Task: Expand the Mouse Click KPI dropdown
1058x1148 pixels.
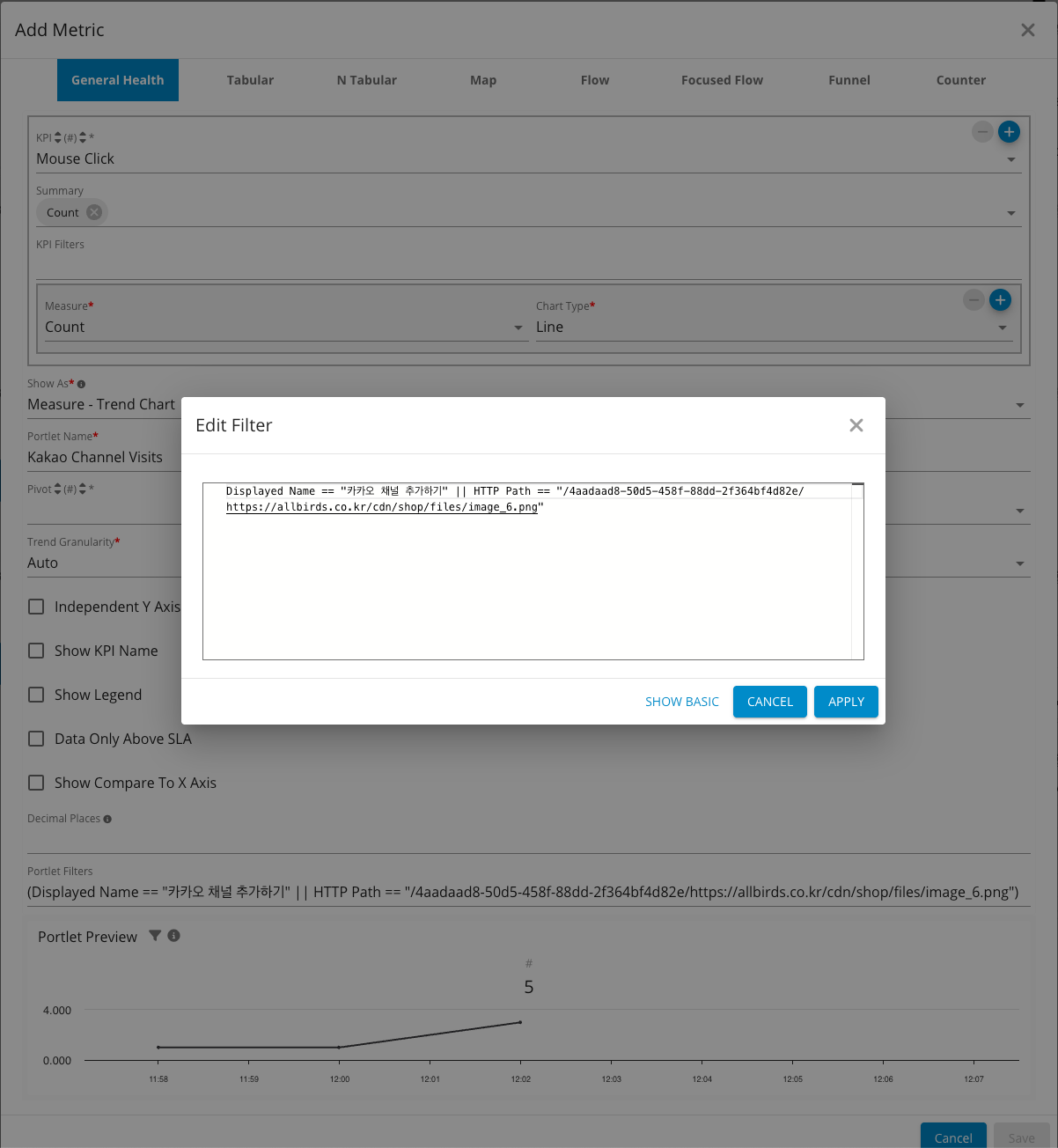Action: coord(1010,159)
